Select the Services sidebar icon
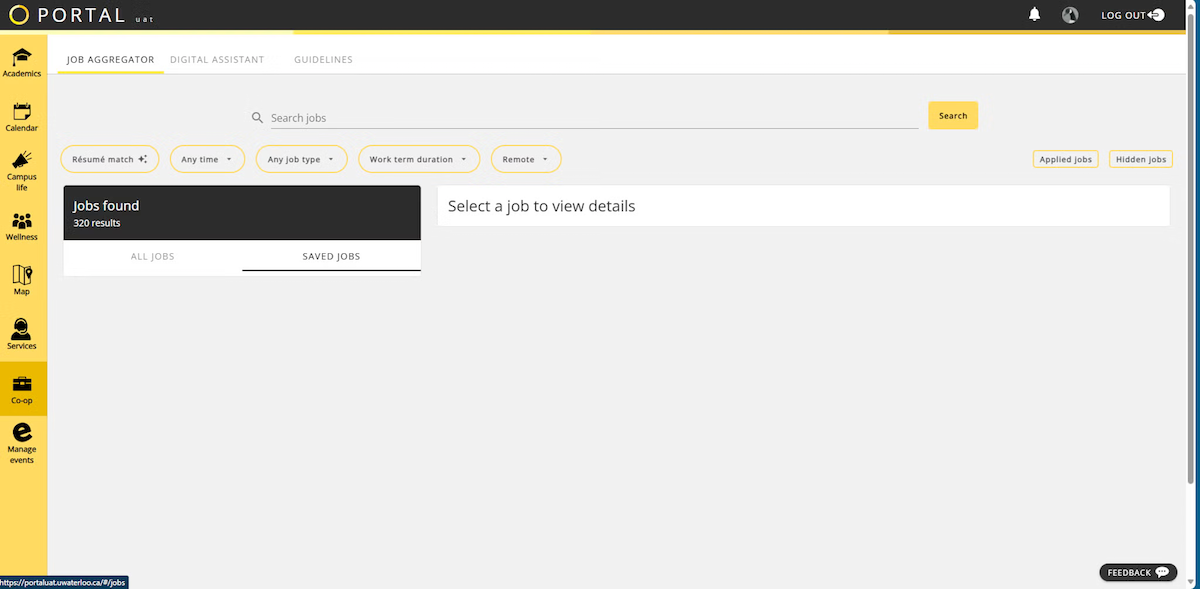The image size is (1200, 589). pos(22,332)
